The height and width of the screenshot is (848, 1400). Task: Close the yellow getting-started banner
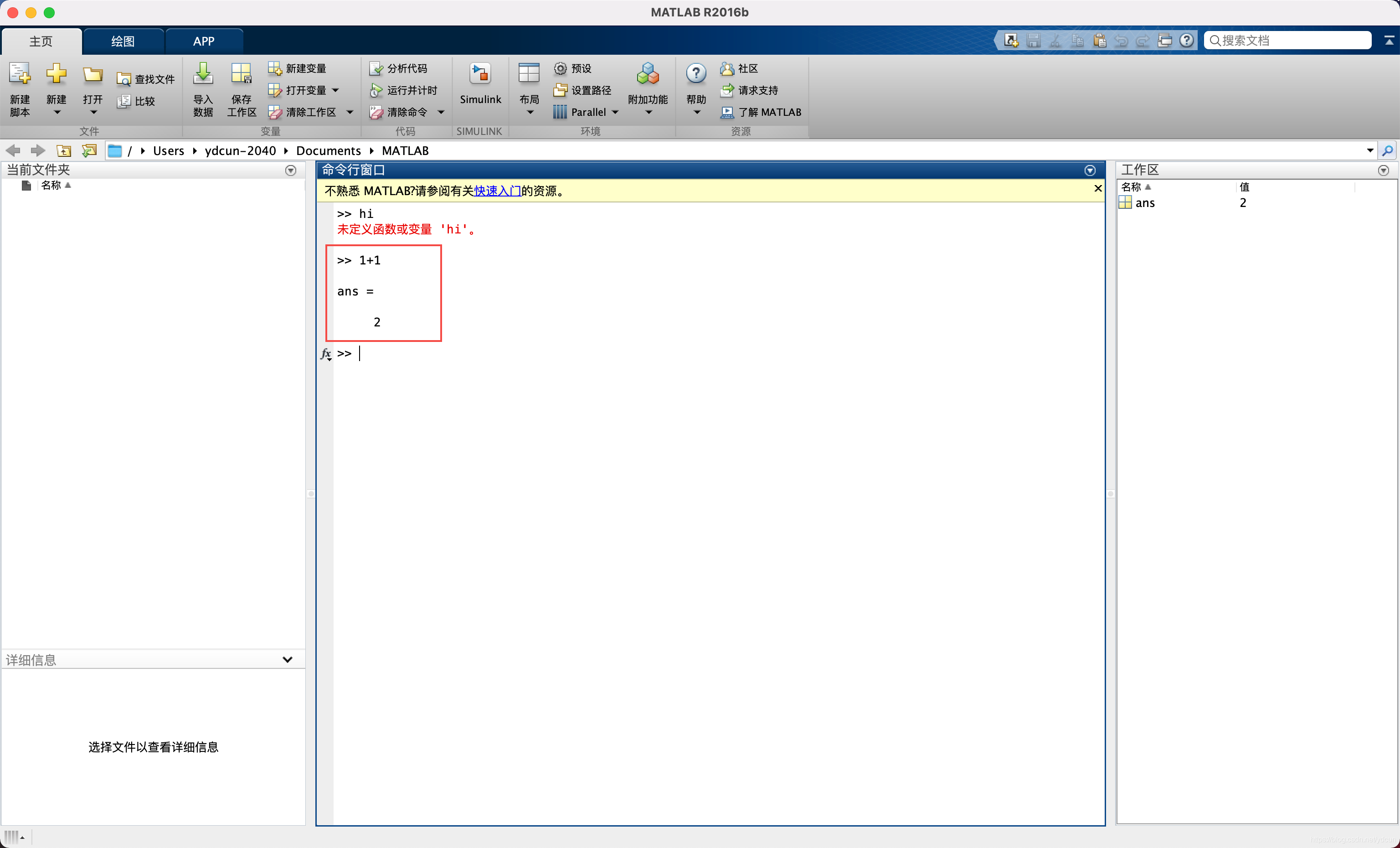coord(1098,188)
